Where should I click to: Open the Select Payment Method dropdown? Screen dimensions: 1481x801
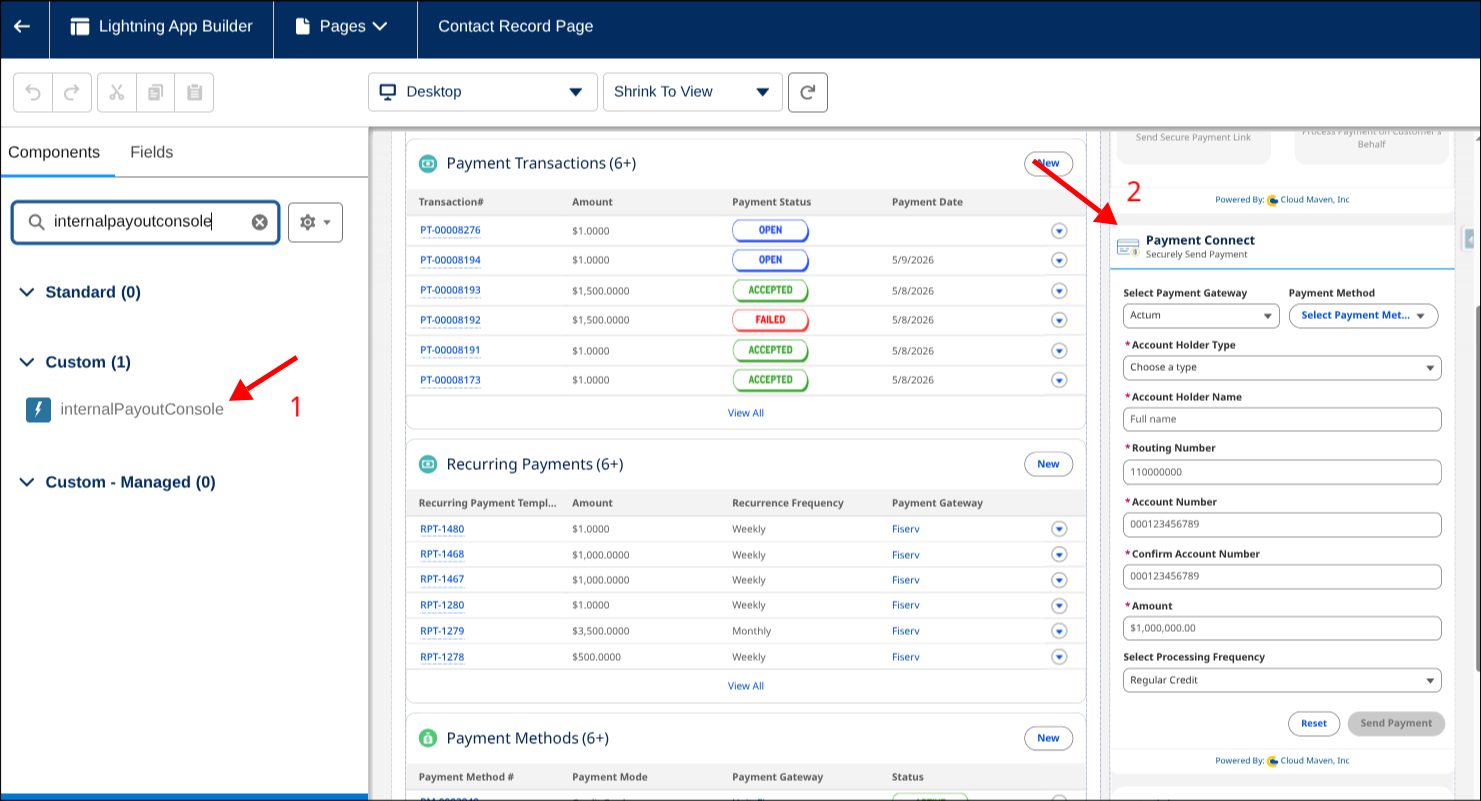(x=1364, y=316)
